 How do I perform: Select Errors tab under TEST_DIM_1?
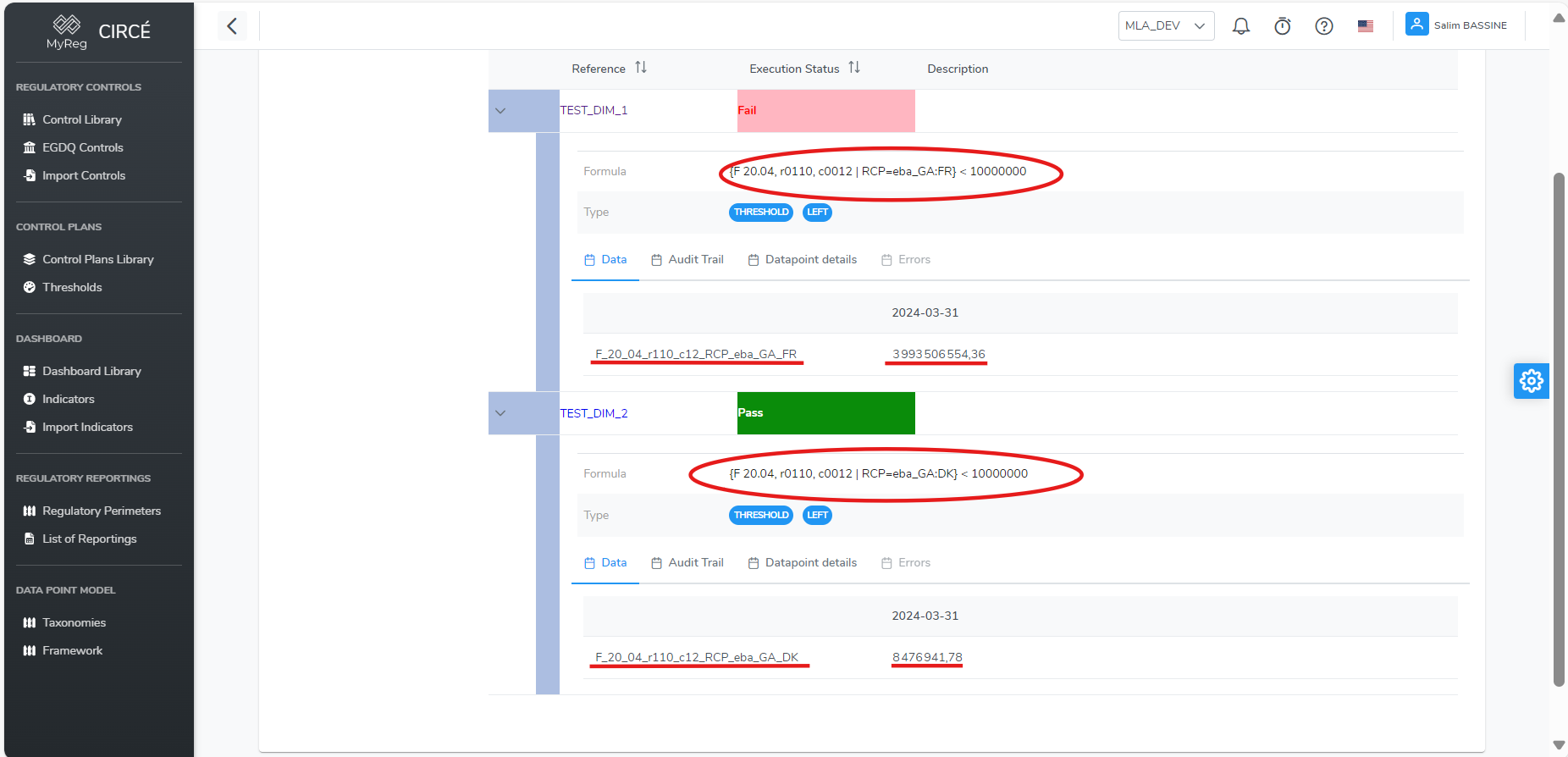[x=905, y=260]
